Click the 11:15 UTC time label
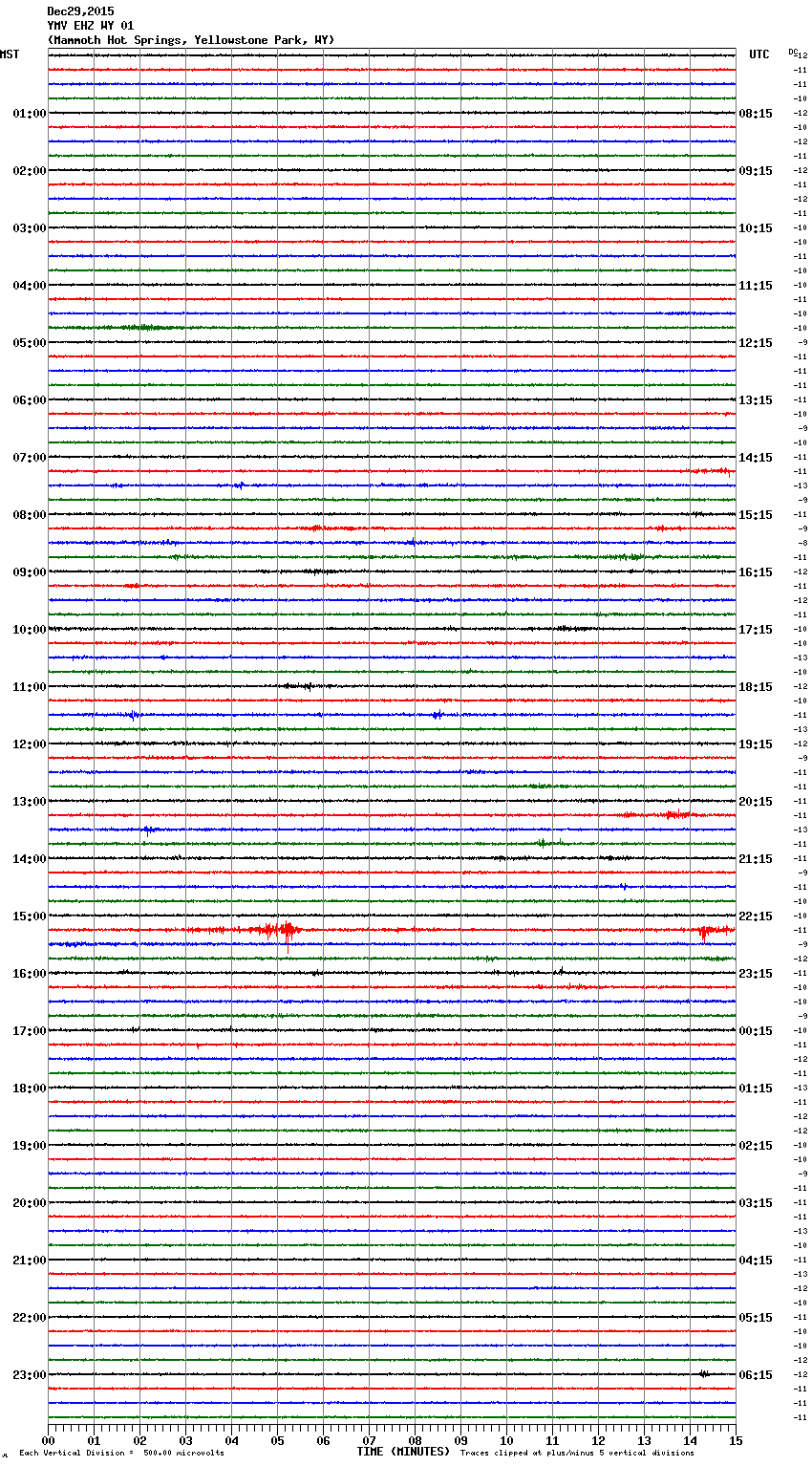This screenshot has height=1466, width=812. click(756, 285)
